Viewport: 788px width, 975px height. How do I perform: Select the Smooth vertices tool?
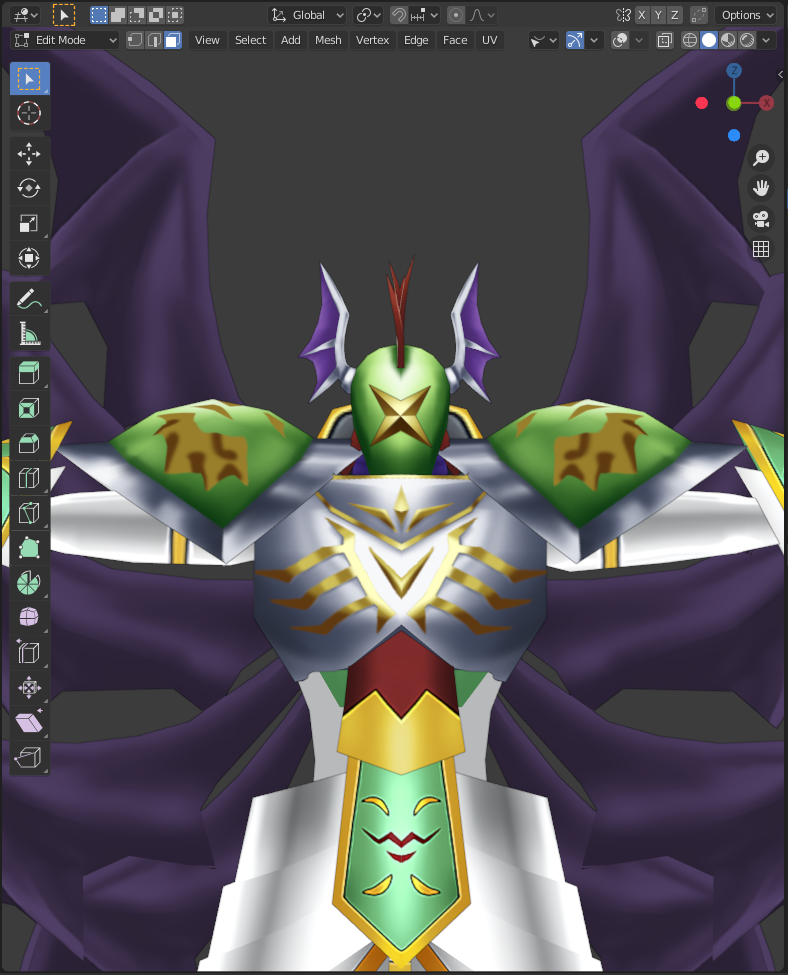(29, 617)
